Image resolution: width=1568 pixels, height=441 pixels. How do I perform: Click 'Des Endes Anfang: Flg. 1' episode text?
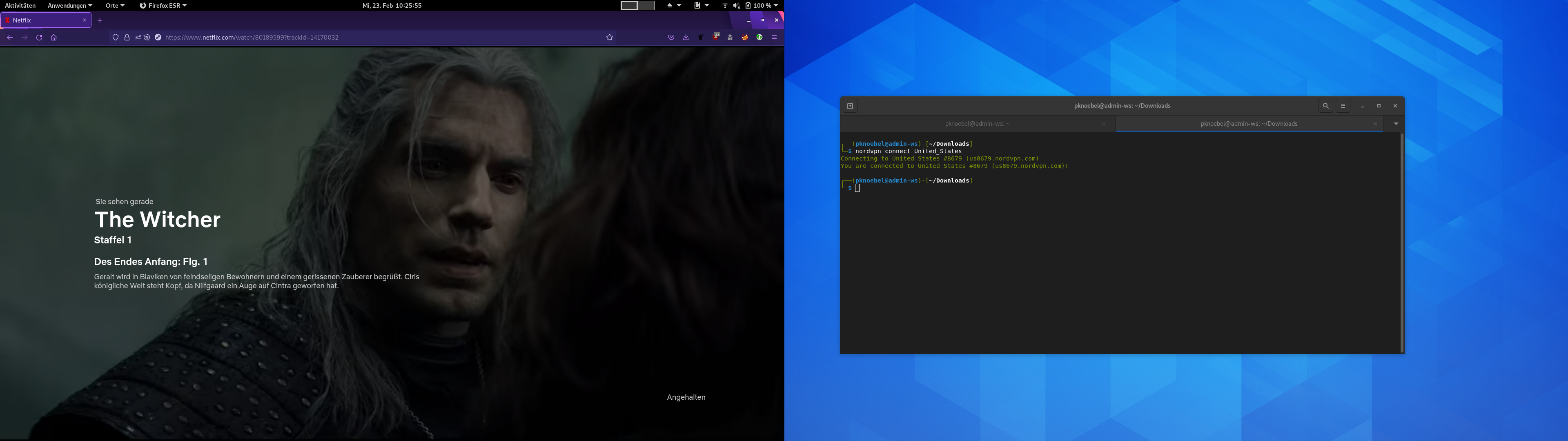point(151,261)
